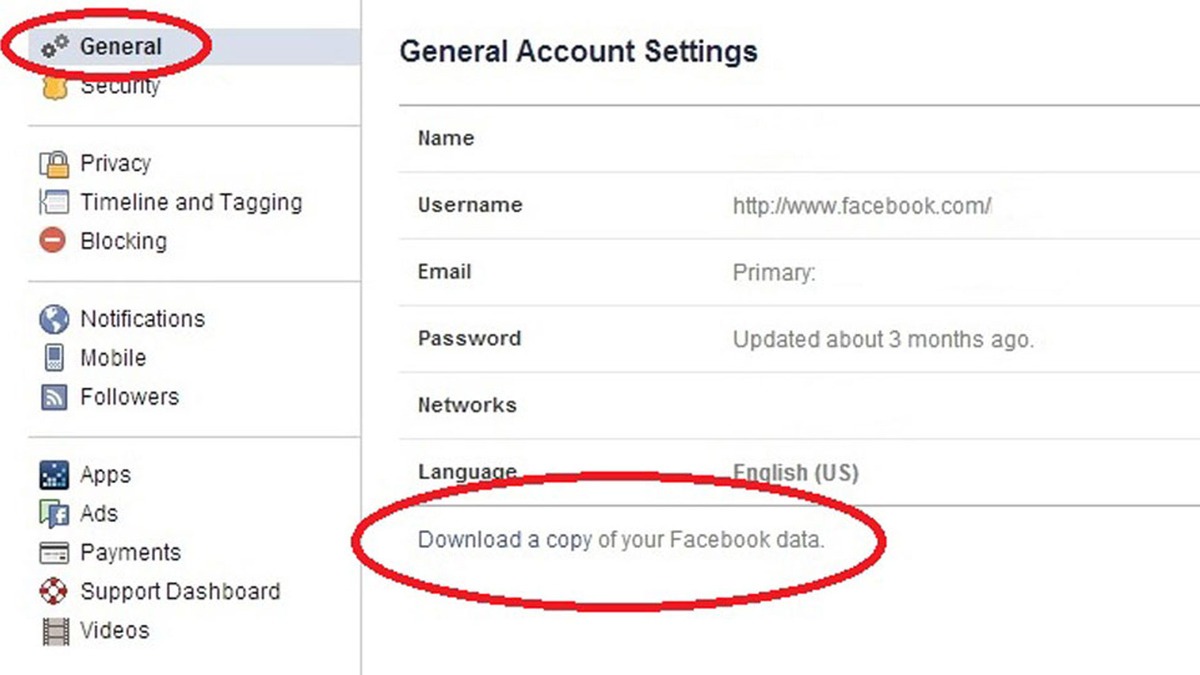The height and width of the screenshot is (675, 1200).
Task: Click the Timeline and Tagging icon
Action: 54,202
